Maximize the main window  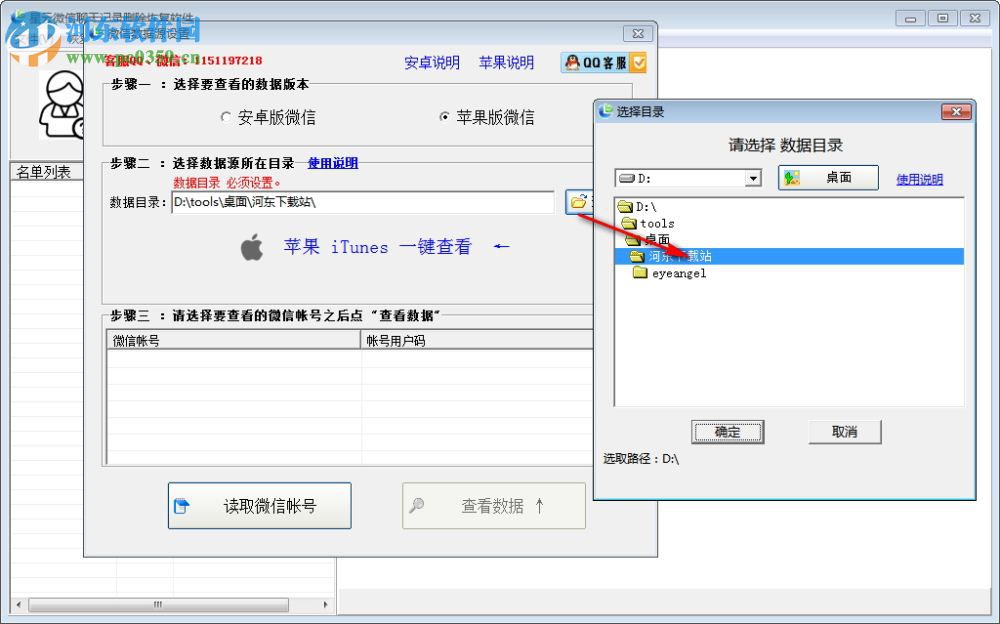click(x=943, y=18)
